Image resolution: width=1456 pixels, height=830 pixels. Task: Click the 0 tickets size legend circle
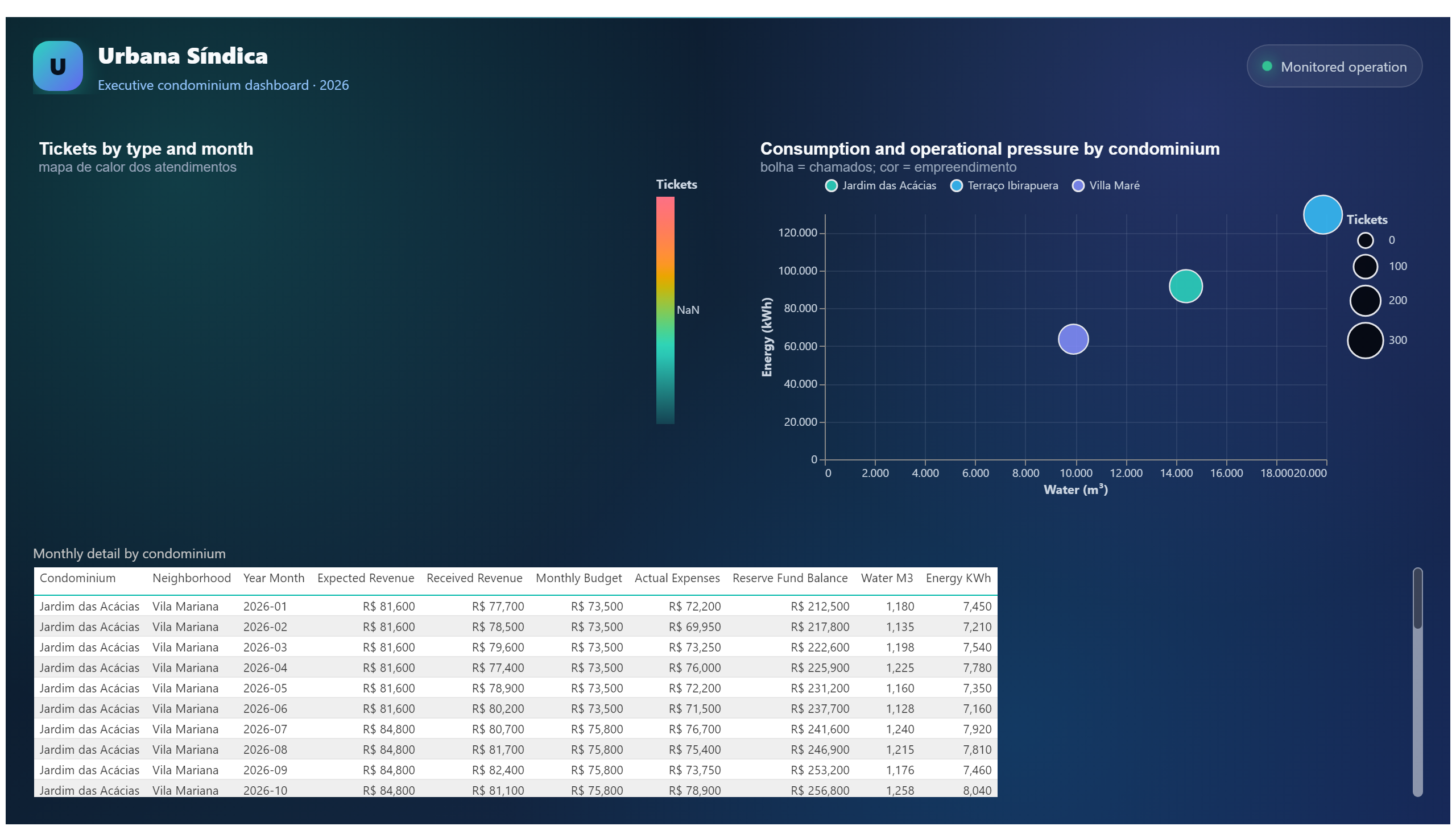tap(1365, 240)
